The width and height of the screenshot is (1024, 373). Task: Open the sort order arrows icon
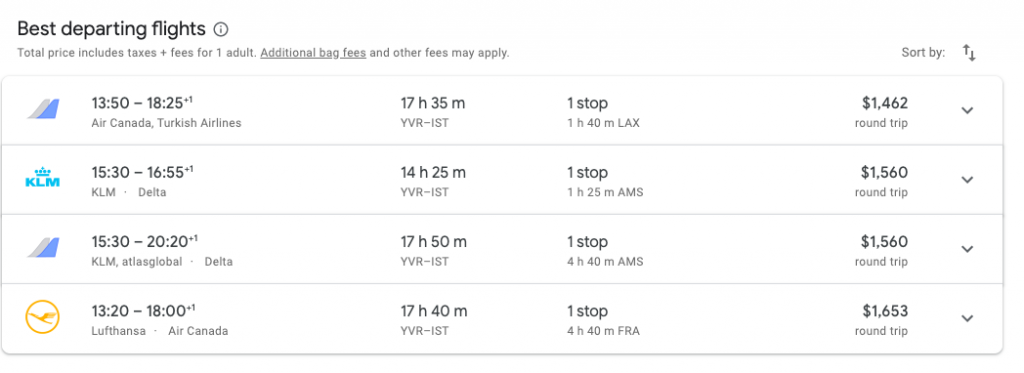point(969,53)
